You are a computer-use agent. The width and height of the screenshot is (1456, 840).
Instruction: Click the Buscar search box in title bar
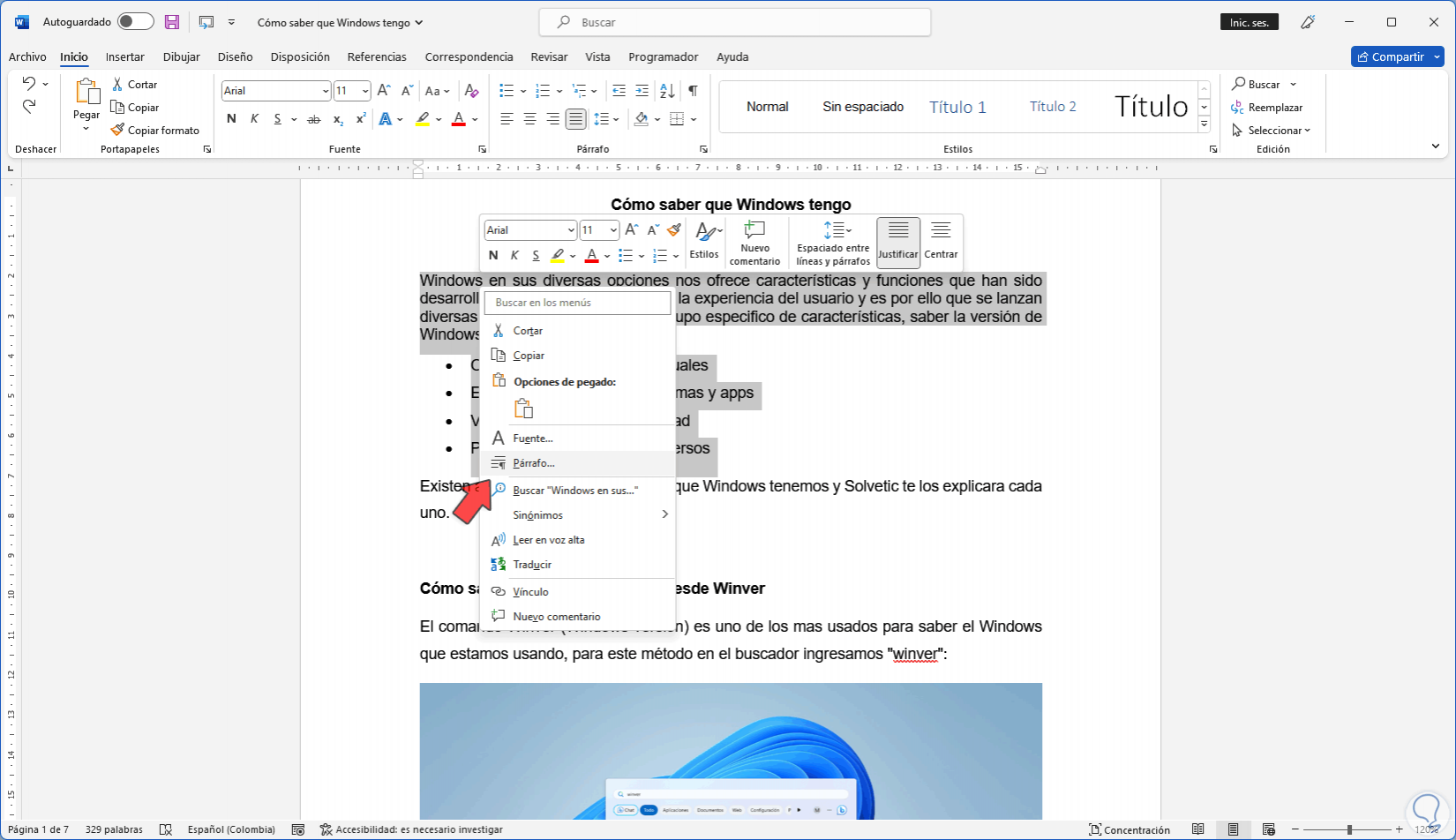tap(735, 22)
